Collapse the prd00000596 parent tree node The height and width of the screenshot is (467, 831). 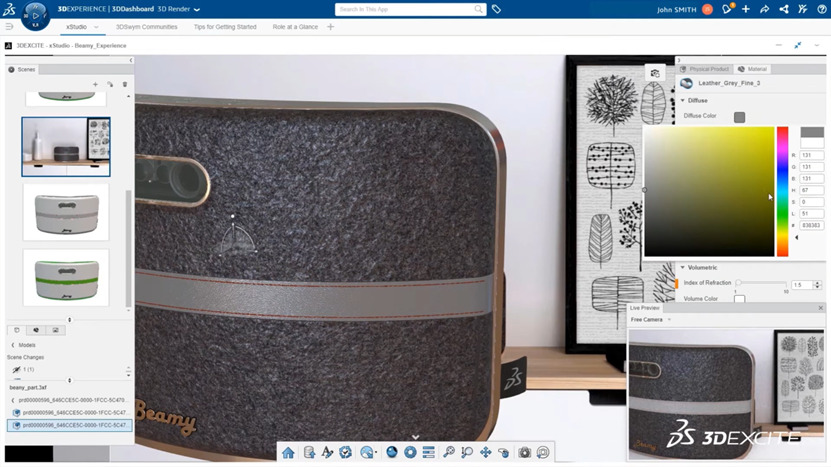click(13, 400)
